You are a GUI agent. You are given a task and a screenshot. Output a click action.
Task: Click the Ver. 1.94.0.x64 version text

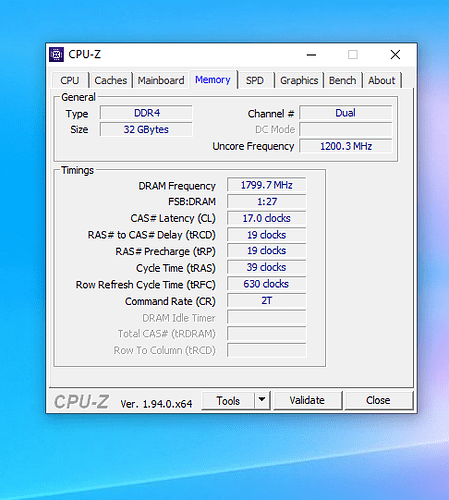click(156, 404)
